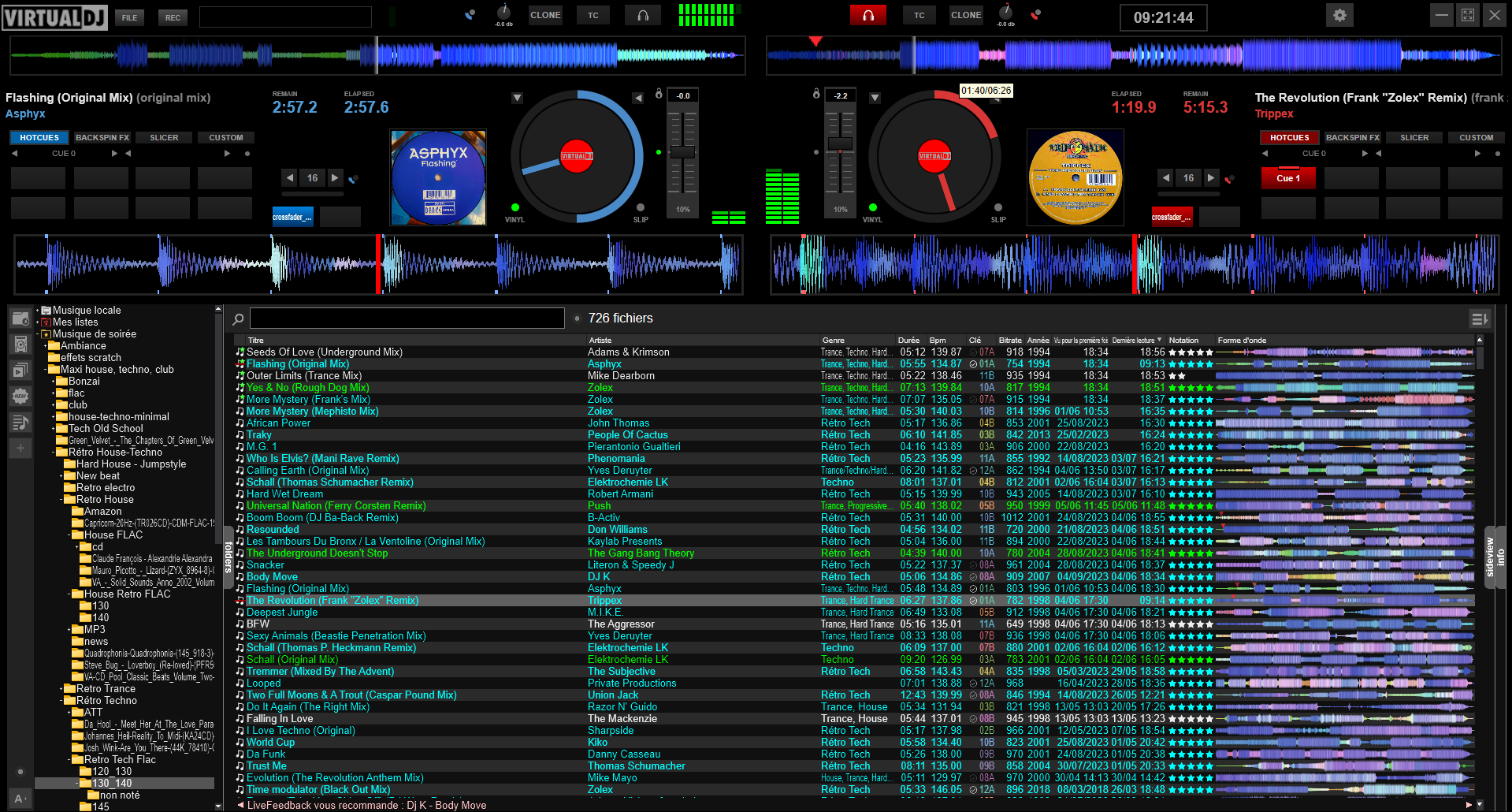Click the sidebar font size A icon

(x=20, y=799)
